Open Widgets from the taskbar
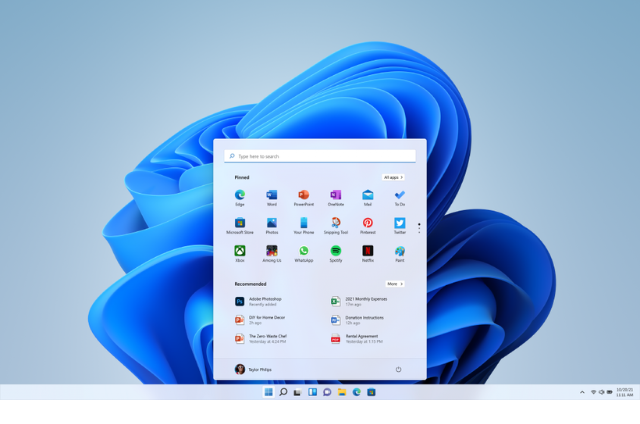The height and width of the screenshot is (424, 640). [312, 392]
